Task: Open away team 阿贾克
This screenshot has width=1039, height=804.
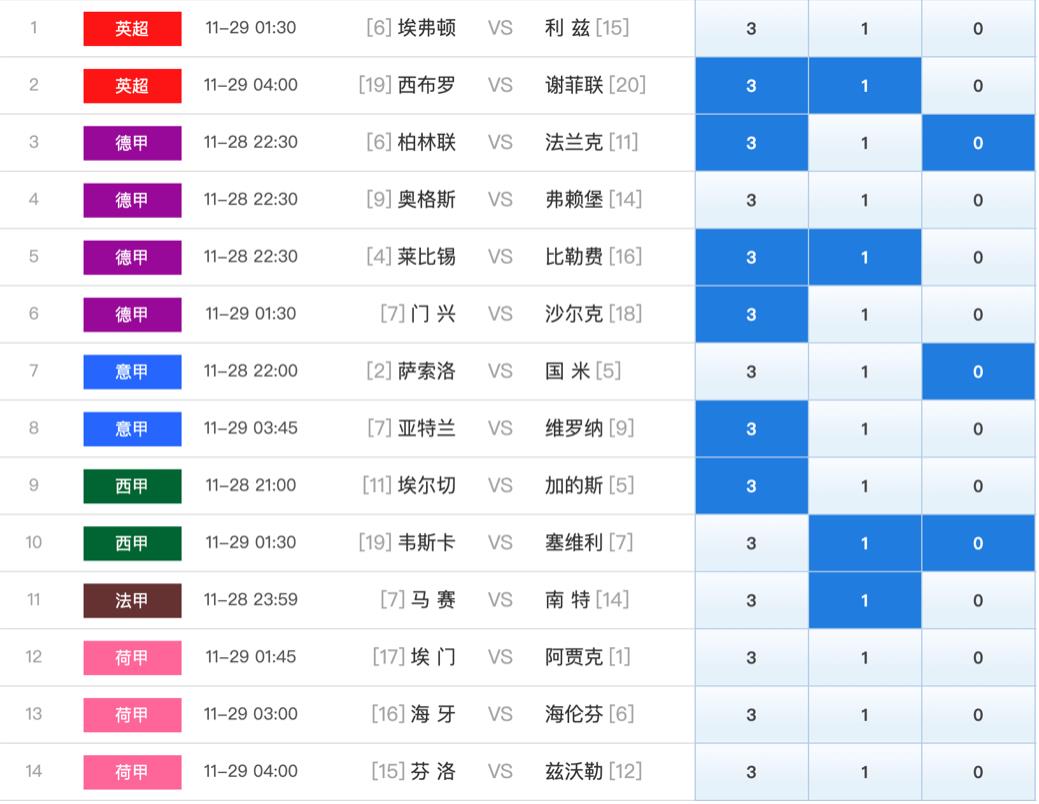Action: click(574, 657)
